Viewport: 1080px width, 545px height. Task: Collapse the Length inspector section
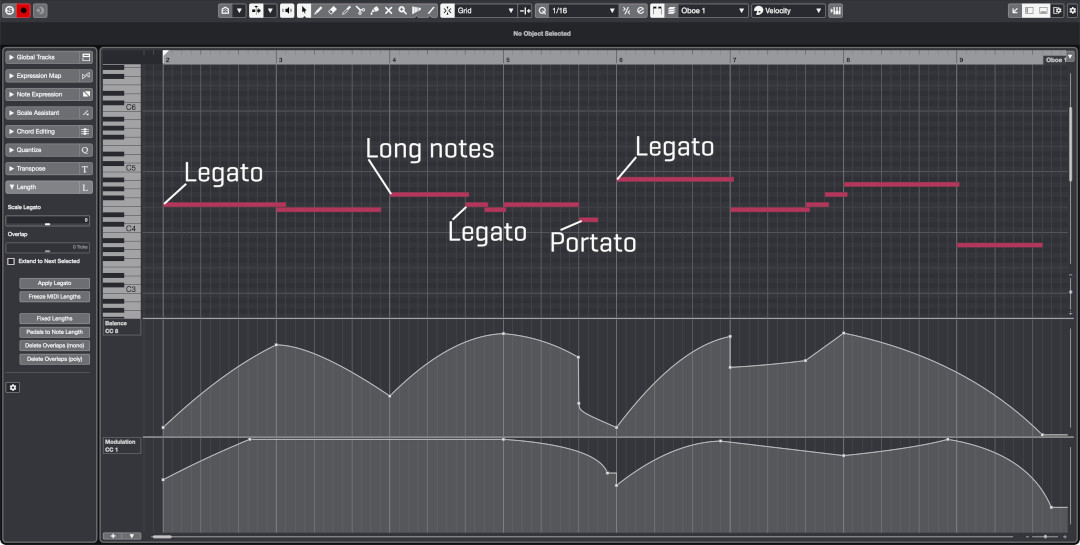pyautogui.click(x=49, y=187)
